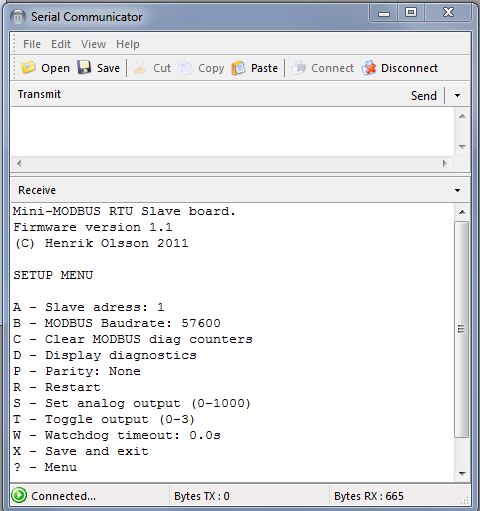Click the Serial Communicator title bar icon
This screenshot has width=480, height=511.
point(18,17)
